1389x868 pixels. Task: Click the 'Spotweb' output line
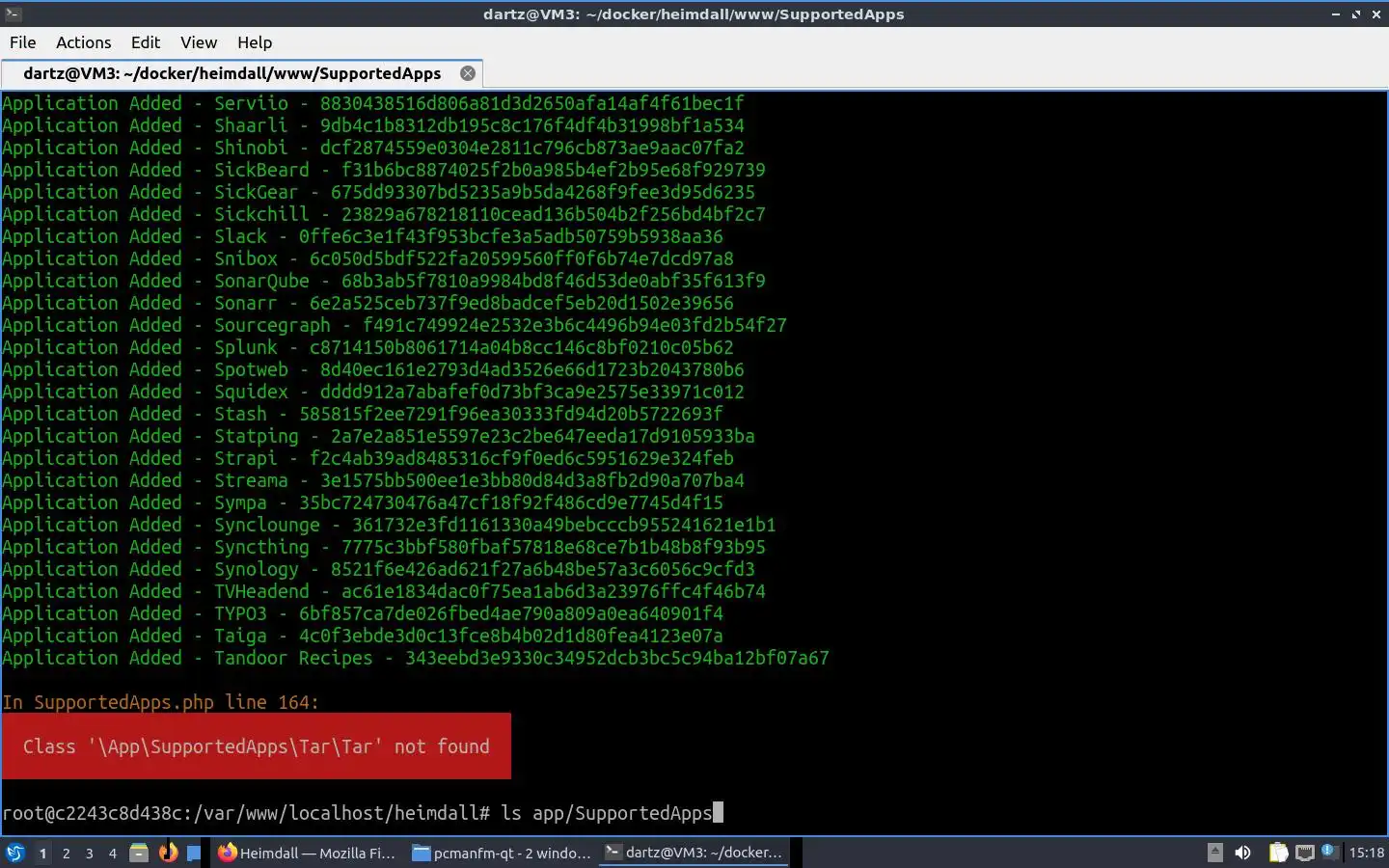coord(373,369)
